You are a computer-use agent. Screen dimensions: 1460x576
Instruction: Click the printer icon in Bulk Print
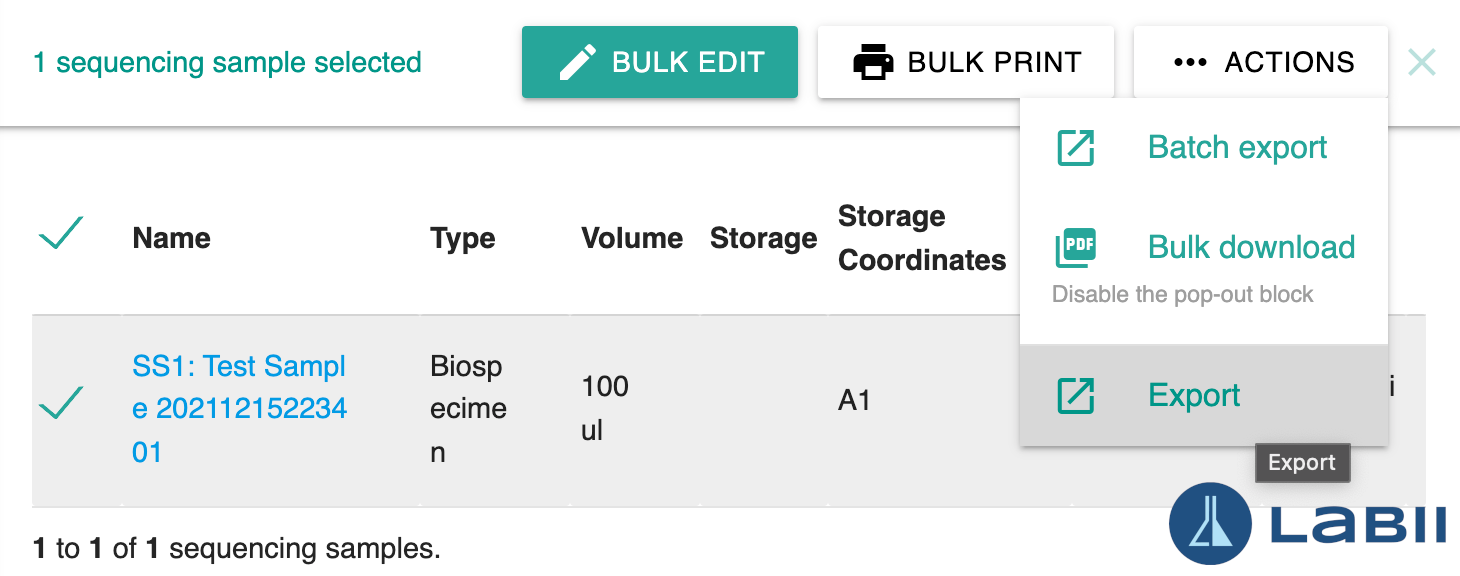(x=873, y=62)
